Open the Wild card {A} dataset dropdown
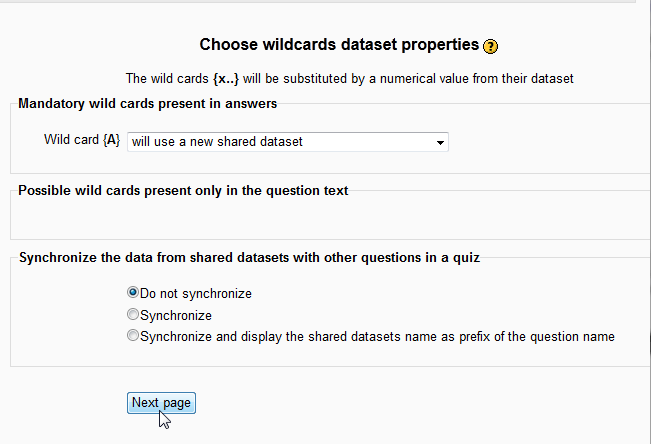The image size is (651, 444). coord(287,142)
